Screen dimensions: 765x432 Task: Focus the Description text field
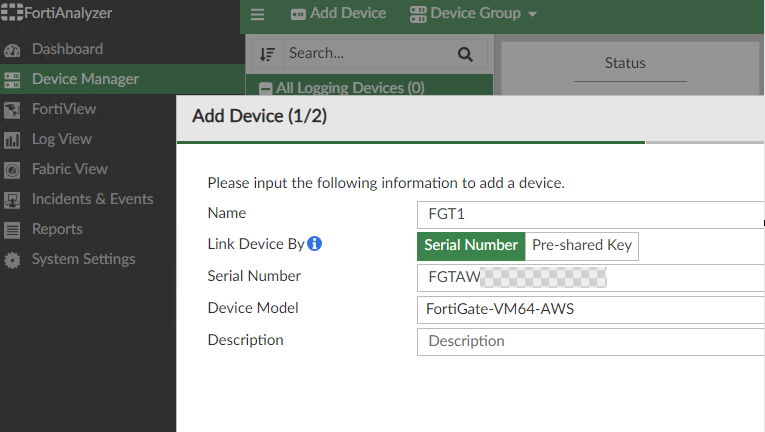pos(590,341)
